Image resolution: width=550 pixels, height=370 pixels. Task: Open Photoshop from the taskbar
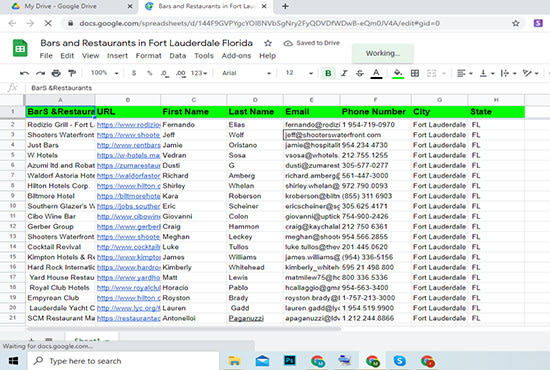(290, 361)
